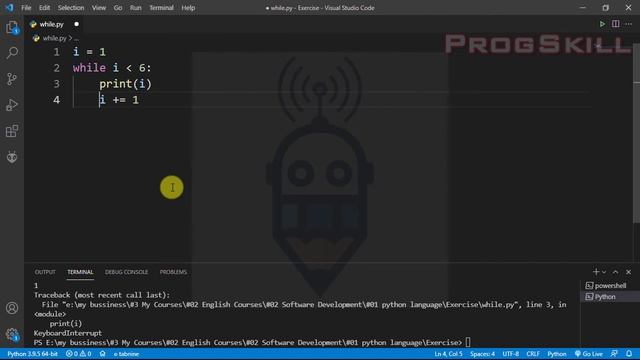Viewport: 640px width, 360px height.
Task: Click 'i = 1' on line 1
Action: tap(89, 52)
